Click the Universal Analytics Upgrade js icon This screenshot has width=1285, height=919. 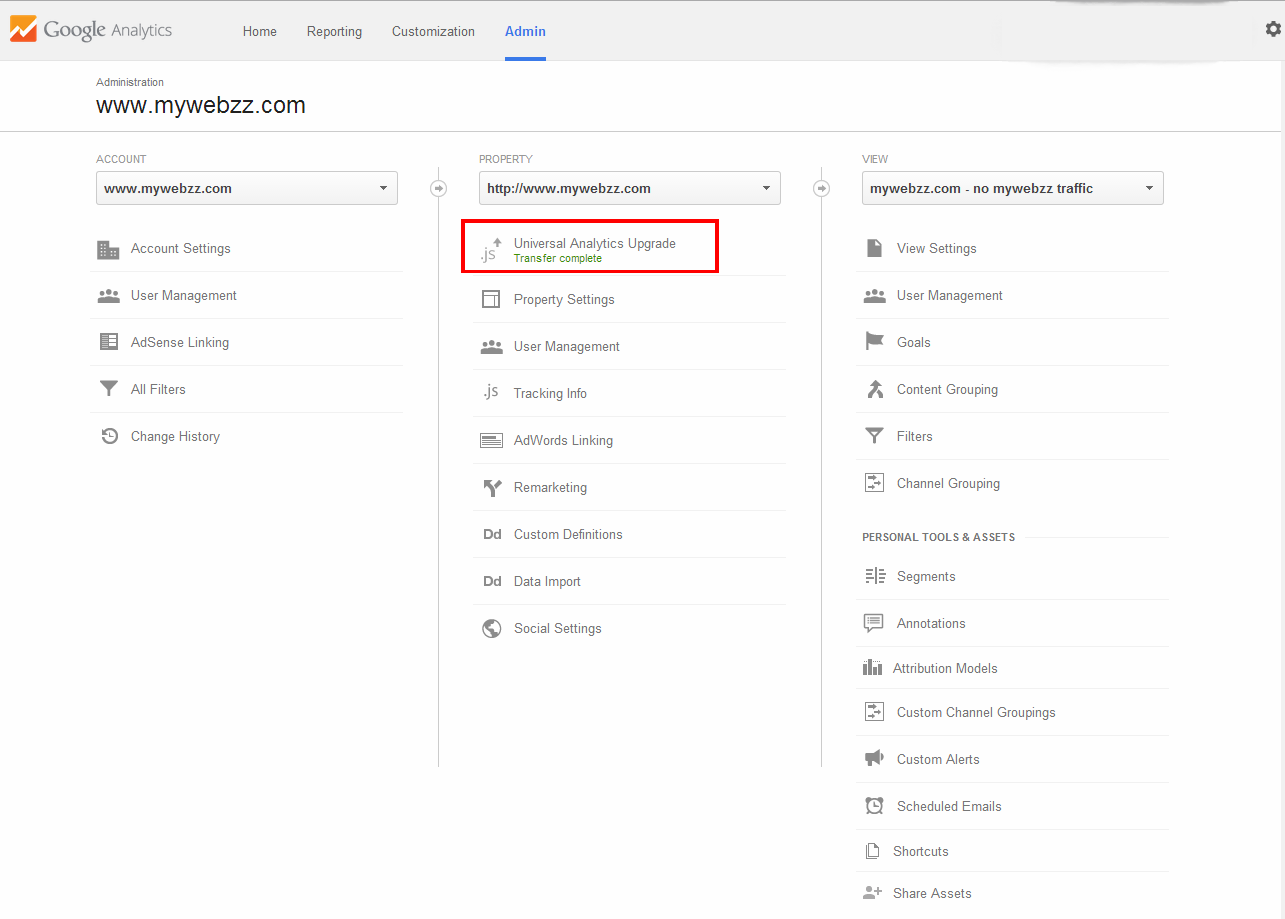[490, 250]
